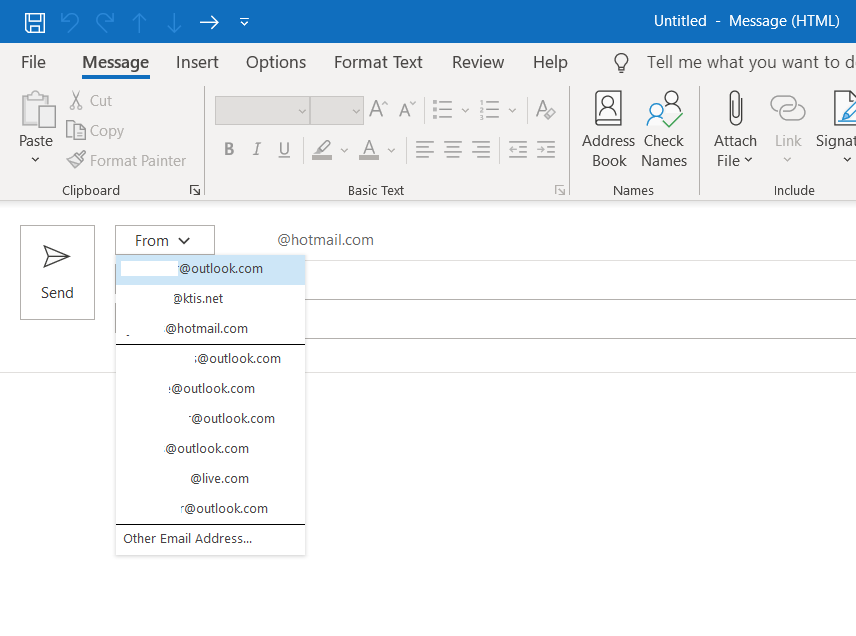The image size is (856, 636).
Task: Click the Next Item down arrow
Action: [x=174, y=22]
